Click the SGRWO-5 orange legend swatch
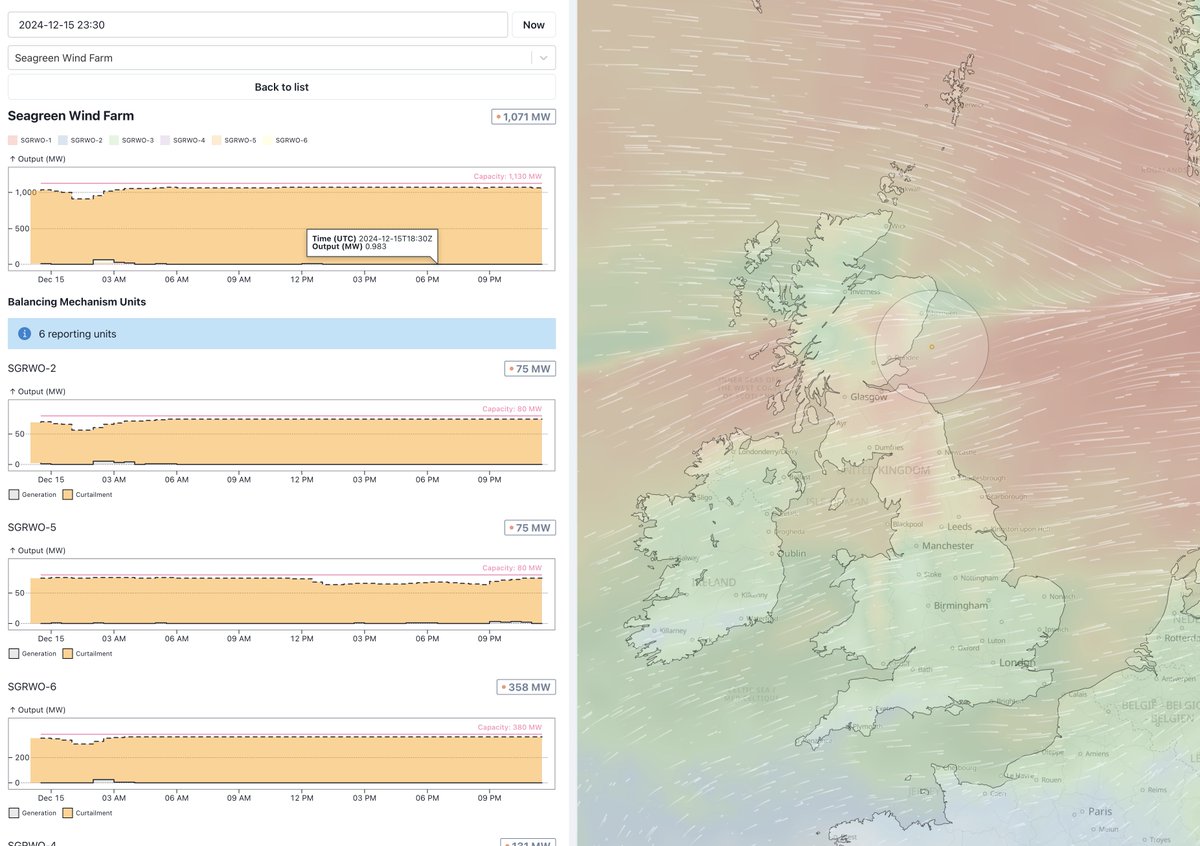The width and height of the screenshot is (1200, 846). coord(217,140)
